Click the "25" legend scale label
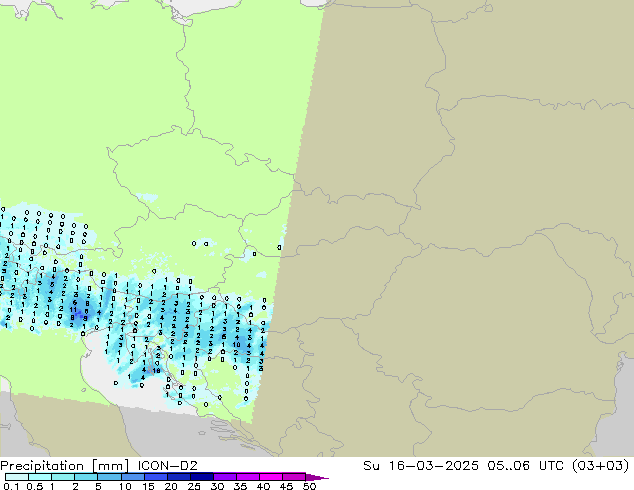Screen dimensions: 634x490 [194, 486]
